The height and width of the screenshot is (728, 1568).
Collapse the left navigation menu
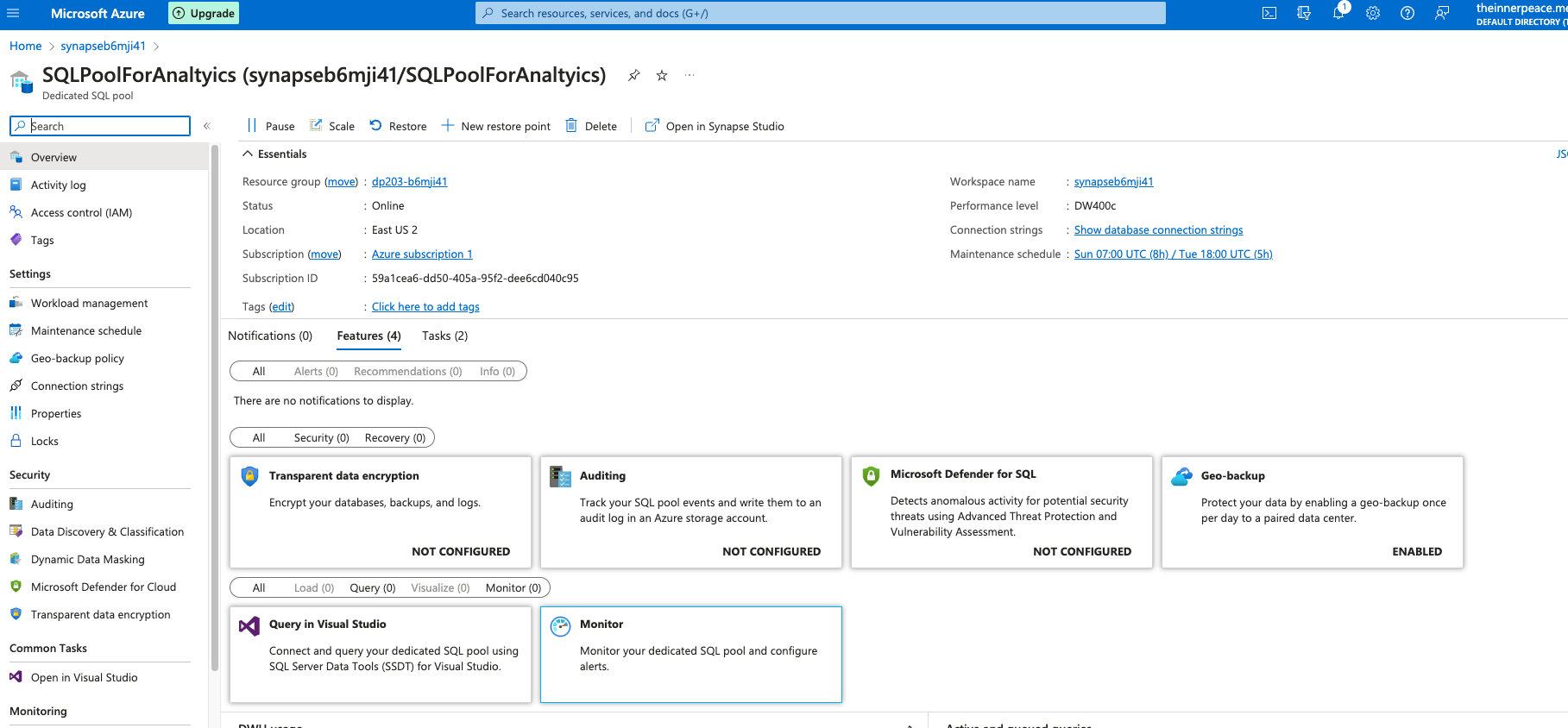(207, 126)
